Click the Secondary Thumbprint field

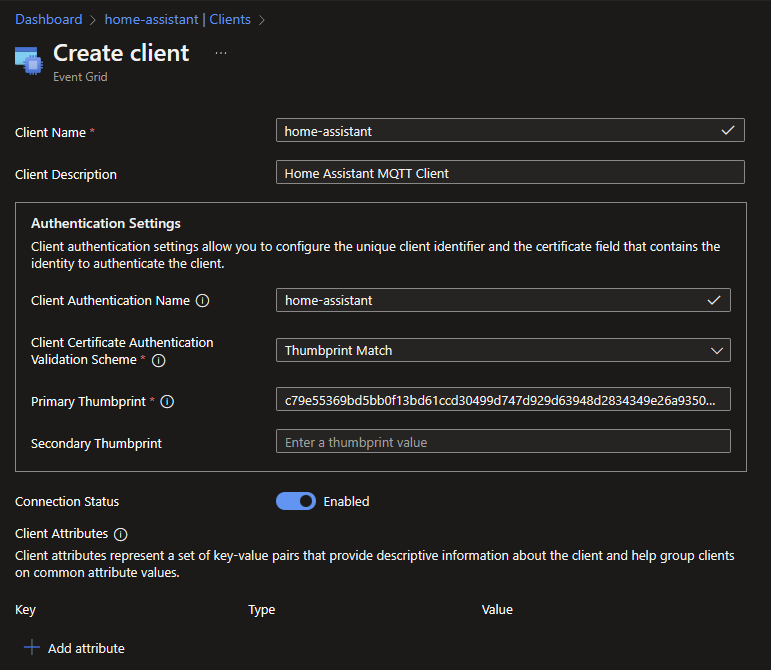tap(503, 441)
